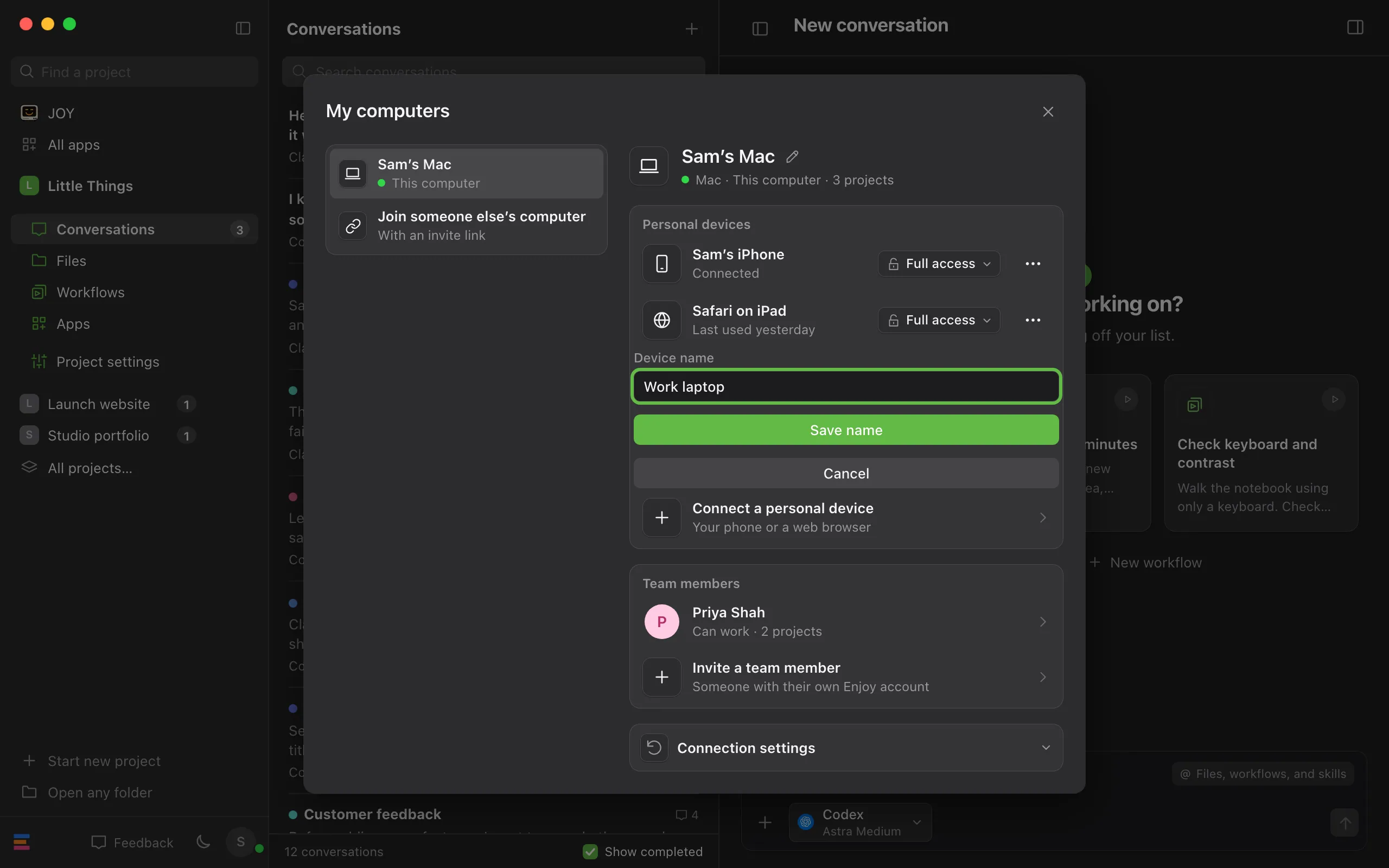Click plus icon for Connect a personal device
The height and width of the screenshot is (868, 1389).
(662, 517)
